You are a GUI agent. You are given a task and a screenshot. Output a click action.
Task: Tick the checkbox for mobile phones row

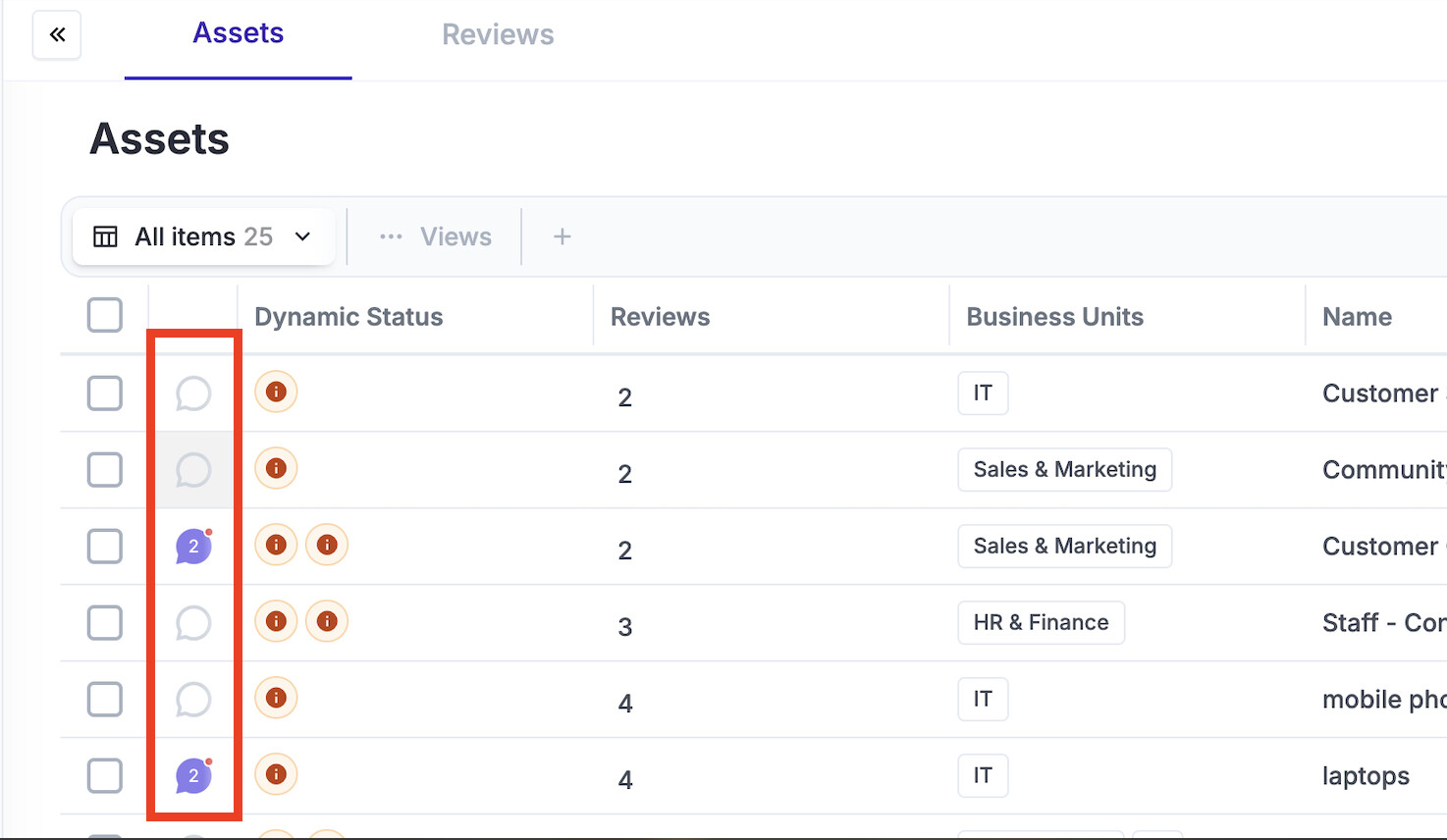click(x=105, y=700)
